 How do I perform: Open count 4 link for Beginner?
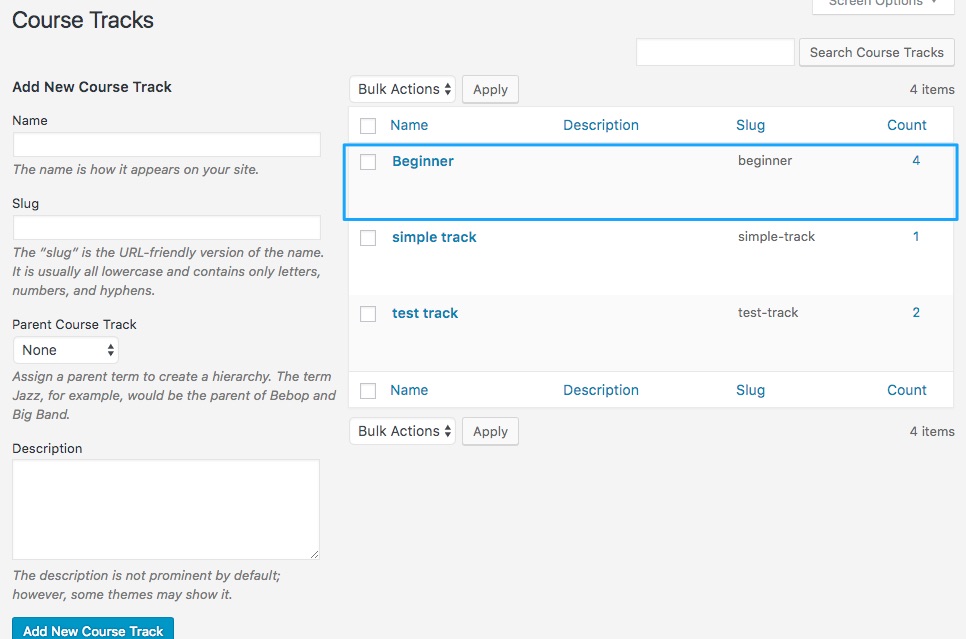point(916,160)
